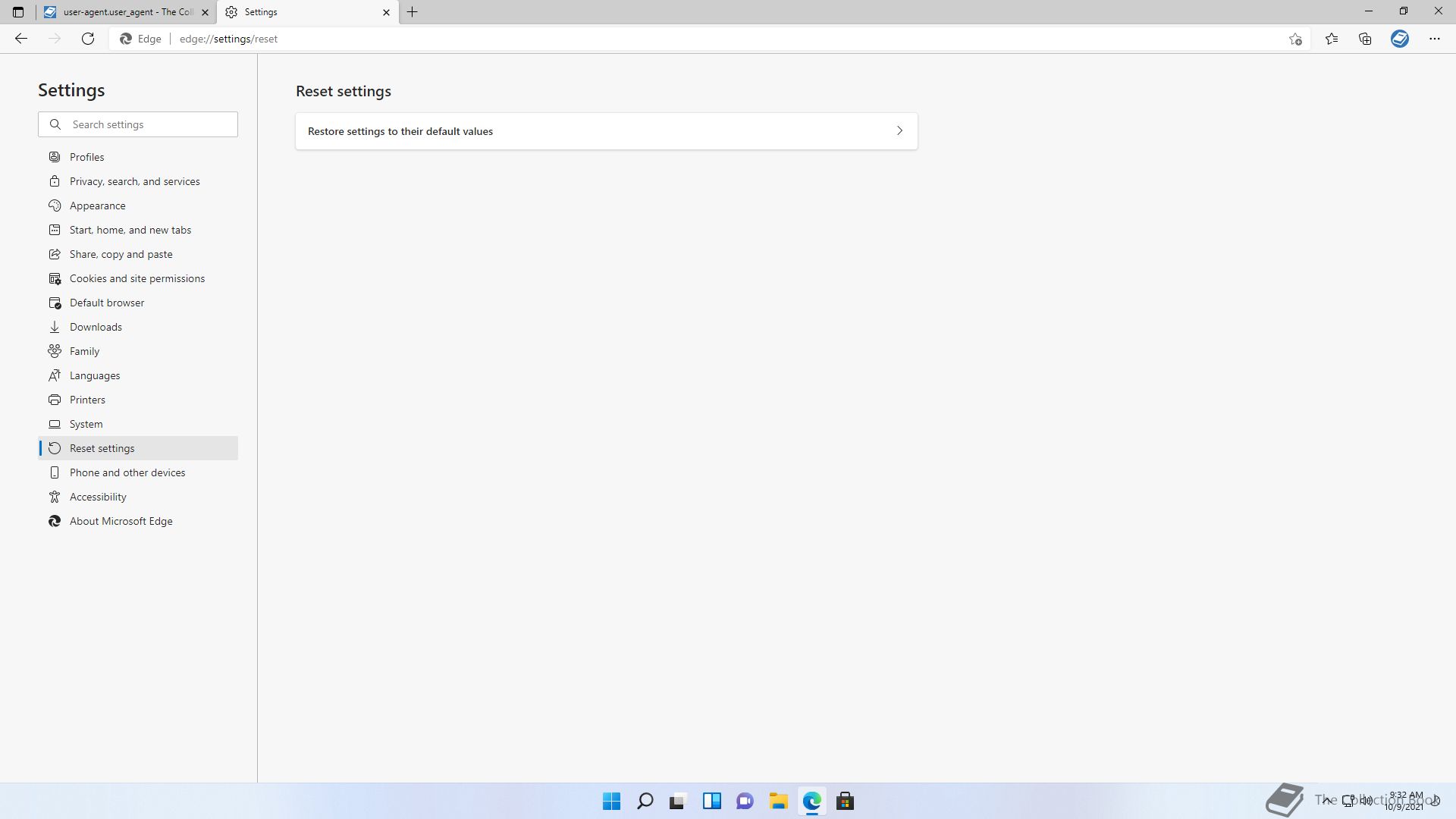Add this page to favorites star icon
Screen dimensions: 1456x819
pos(1295,39)
